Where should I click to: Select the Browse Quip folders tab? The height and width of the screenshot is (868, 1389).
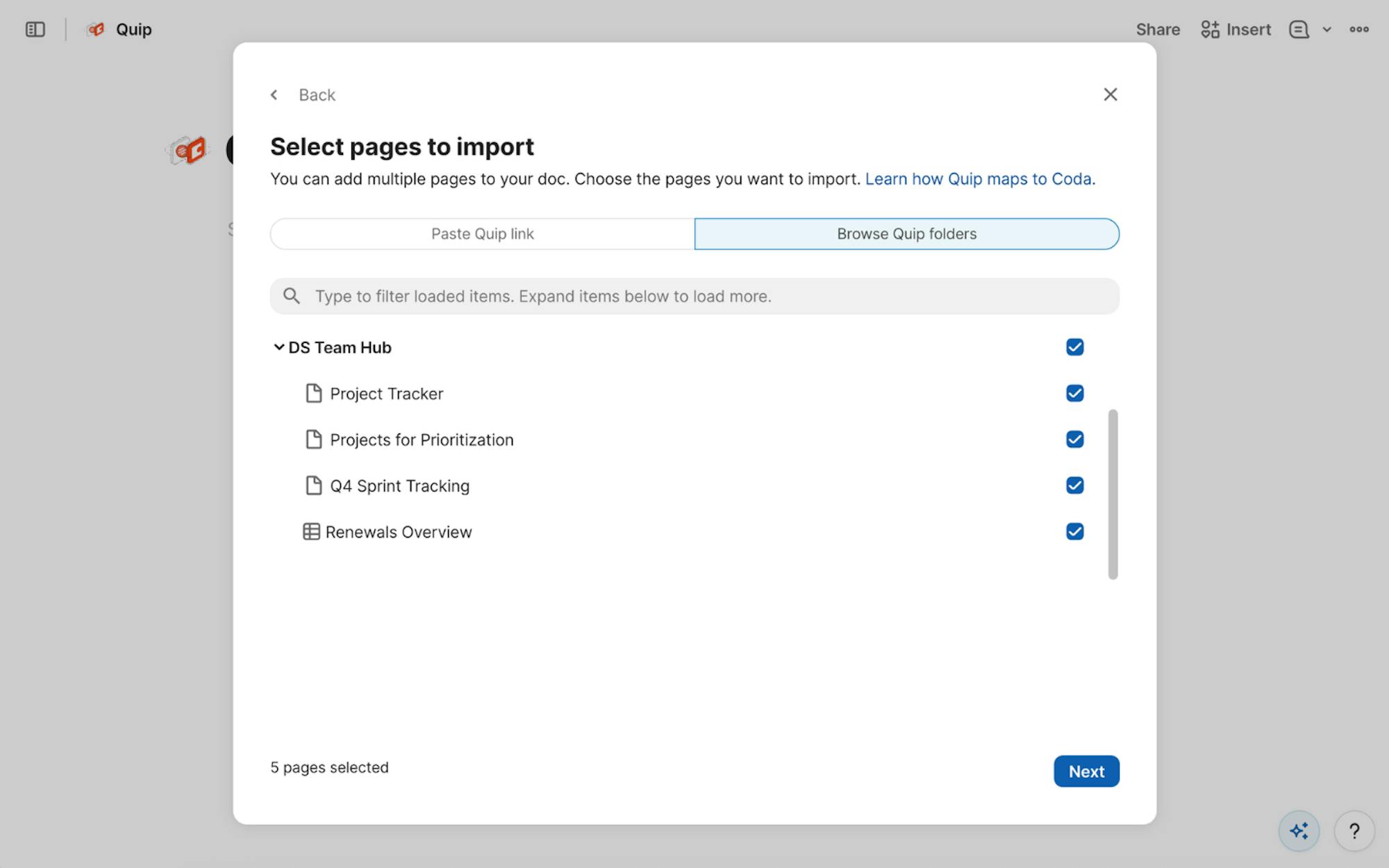(906, 234)
